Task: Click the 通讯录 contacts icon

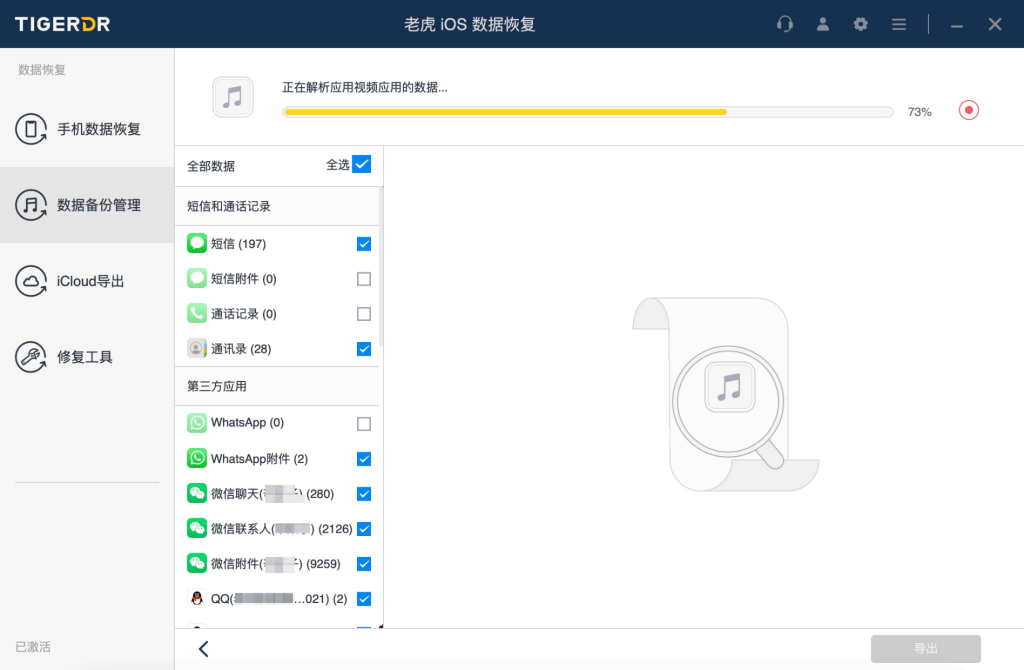Action: coord(197,349)
